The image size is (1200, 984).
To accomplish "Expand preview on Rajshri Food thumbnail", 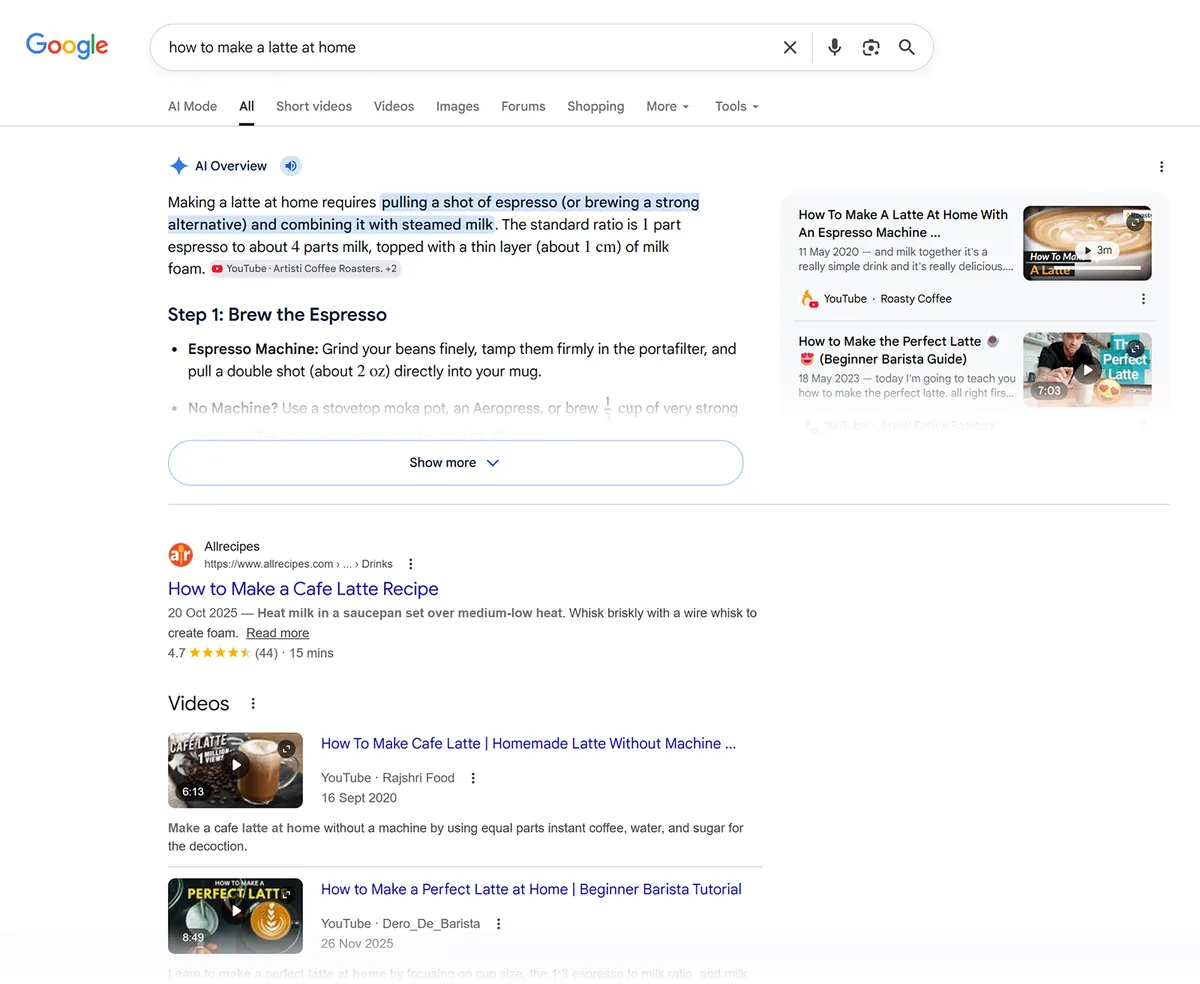I will [x=287, y=748].
